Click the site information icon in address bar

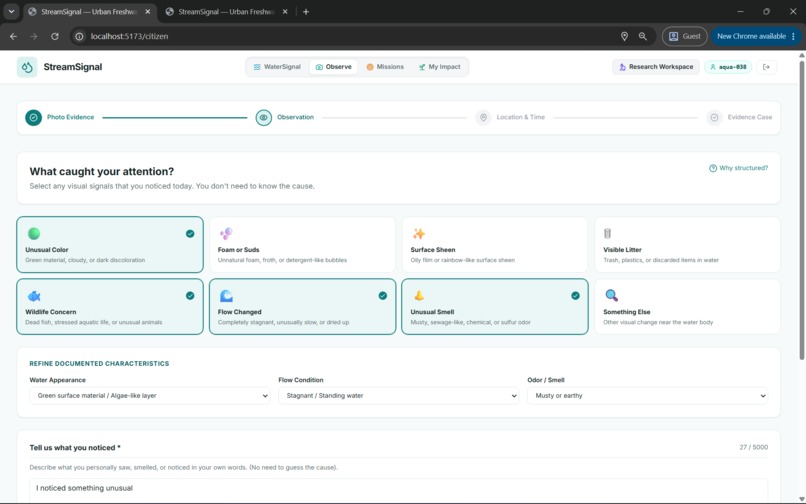click(79, 37)
